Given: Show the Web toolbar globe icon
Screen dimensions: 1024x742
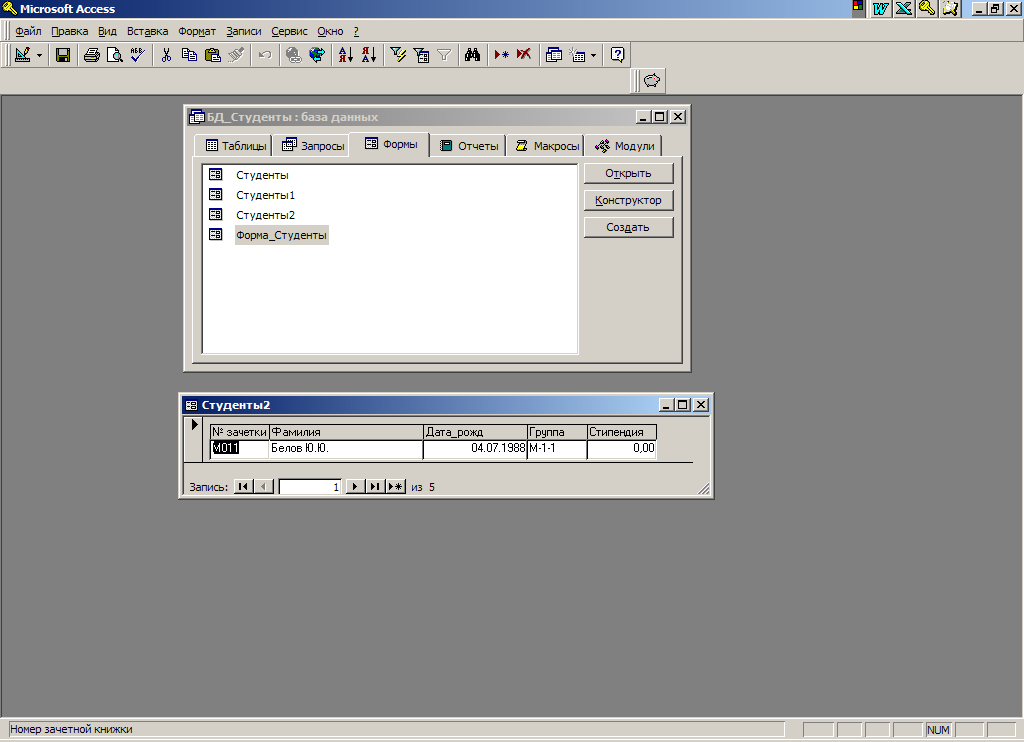Looking at the screenshot, I should click(317, 55).
